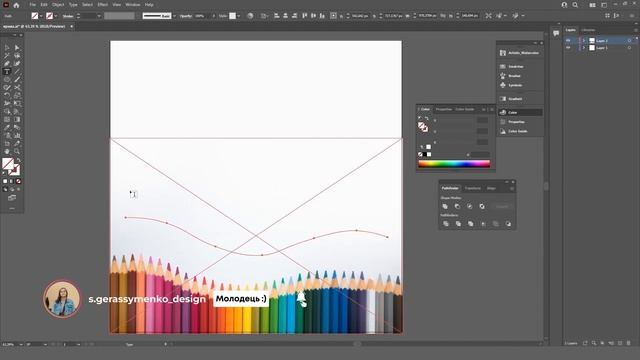Image resolution: width=640 pixels, height=360 pixels.
Task: Open the Recolor Artwork icon
Action: tap(250, 16)
